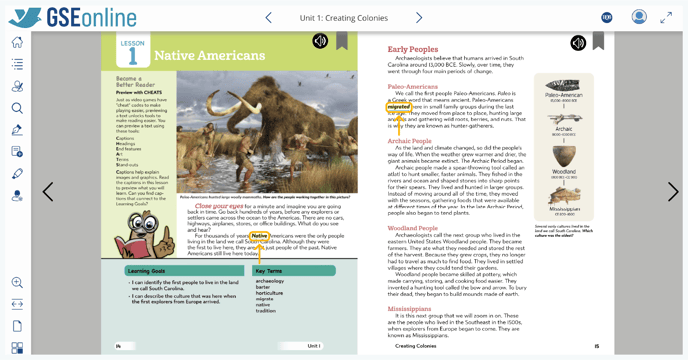
Task: Play audio for the Native Americans page
Action: 320,41
